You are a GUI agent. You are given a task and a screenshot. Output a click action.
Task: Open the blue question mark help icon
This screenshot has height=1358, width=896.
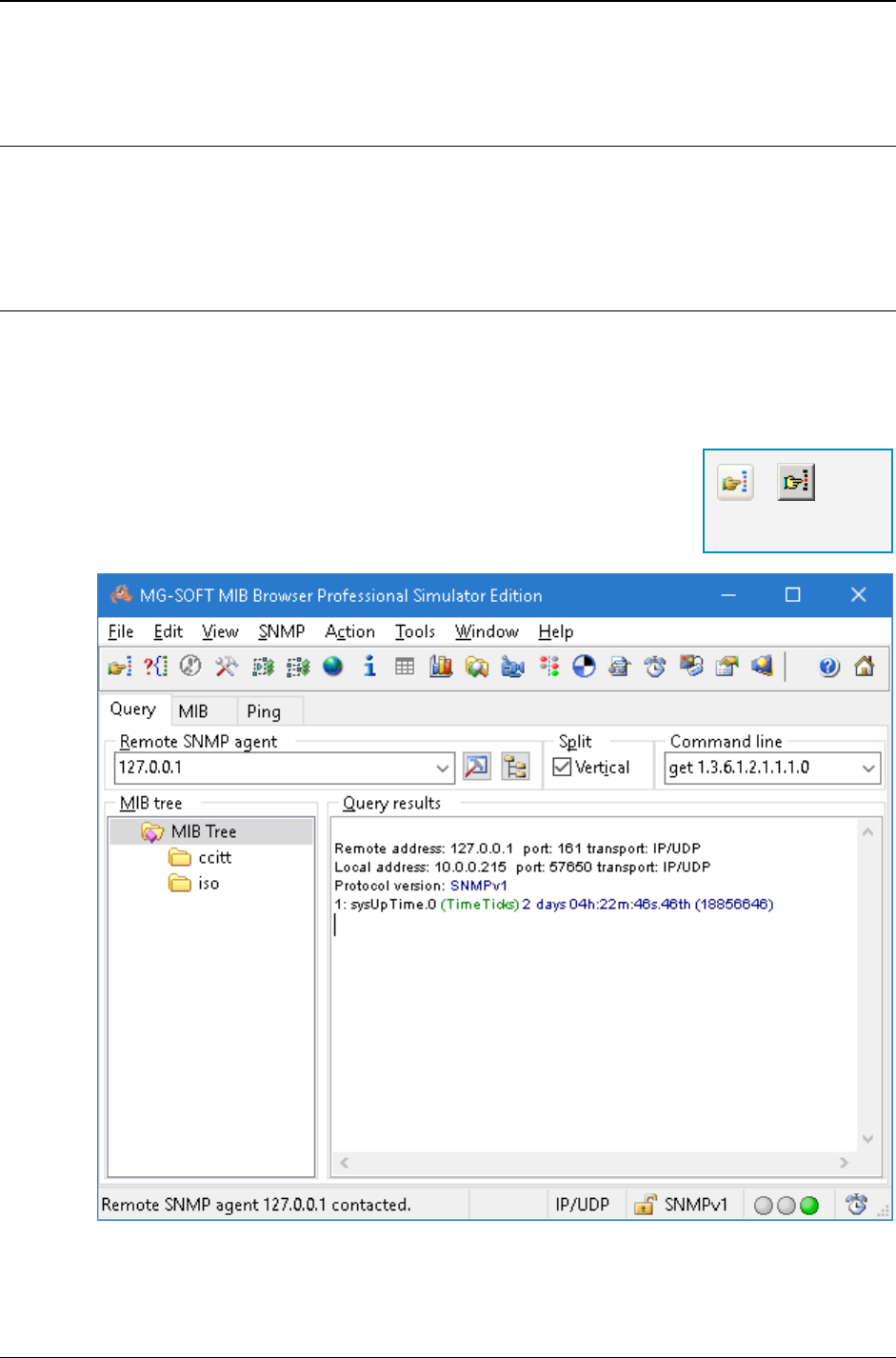828,667
